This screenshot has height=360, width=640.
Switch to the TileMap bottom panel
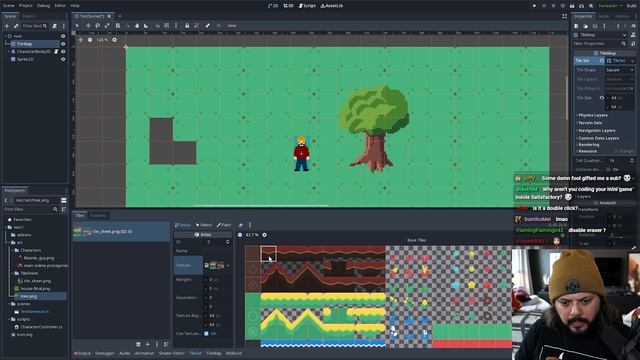[214, 353]
